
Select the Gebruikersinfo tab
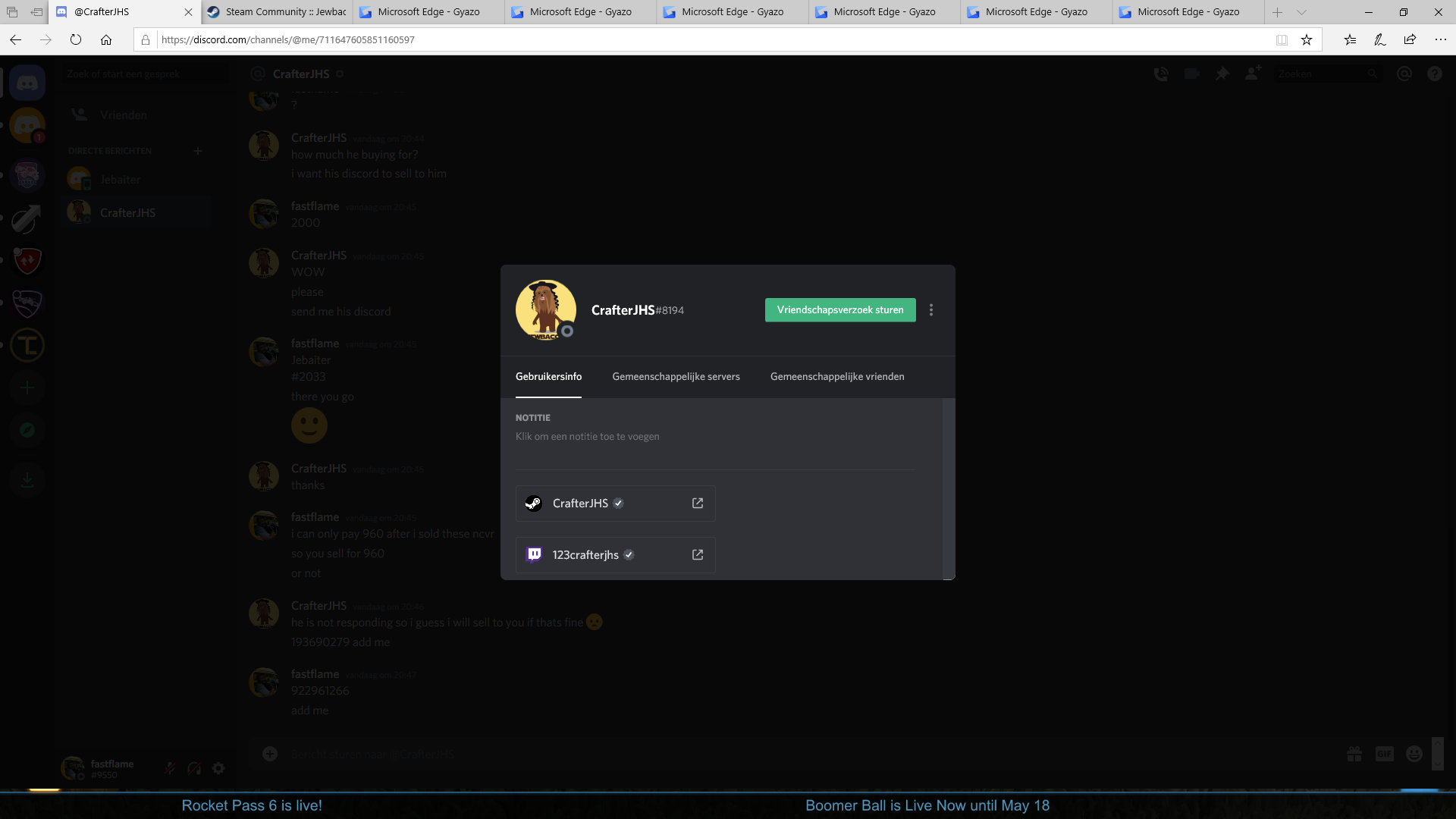coord(548,377)
